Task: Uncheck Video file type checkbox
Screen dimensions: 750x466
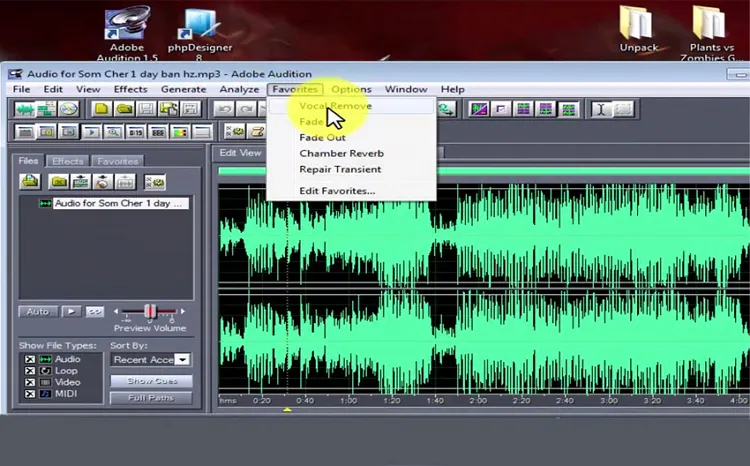Action: coord(30,382)
